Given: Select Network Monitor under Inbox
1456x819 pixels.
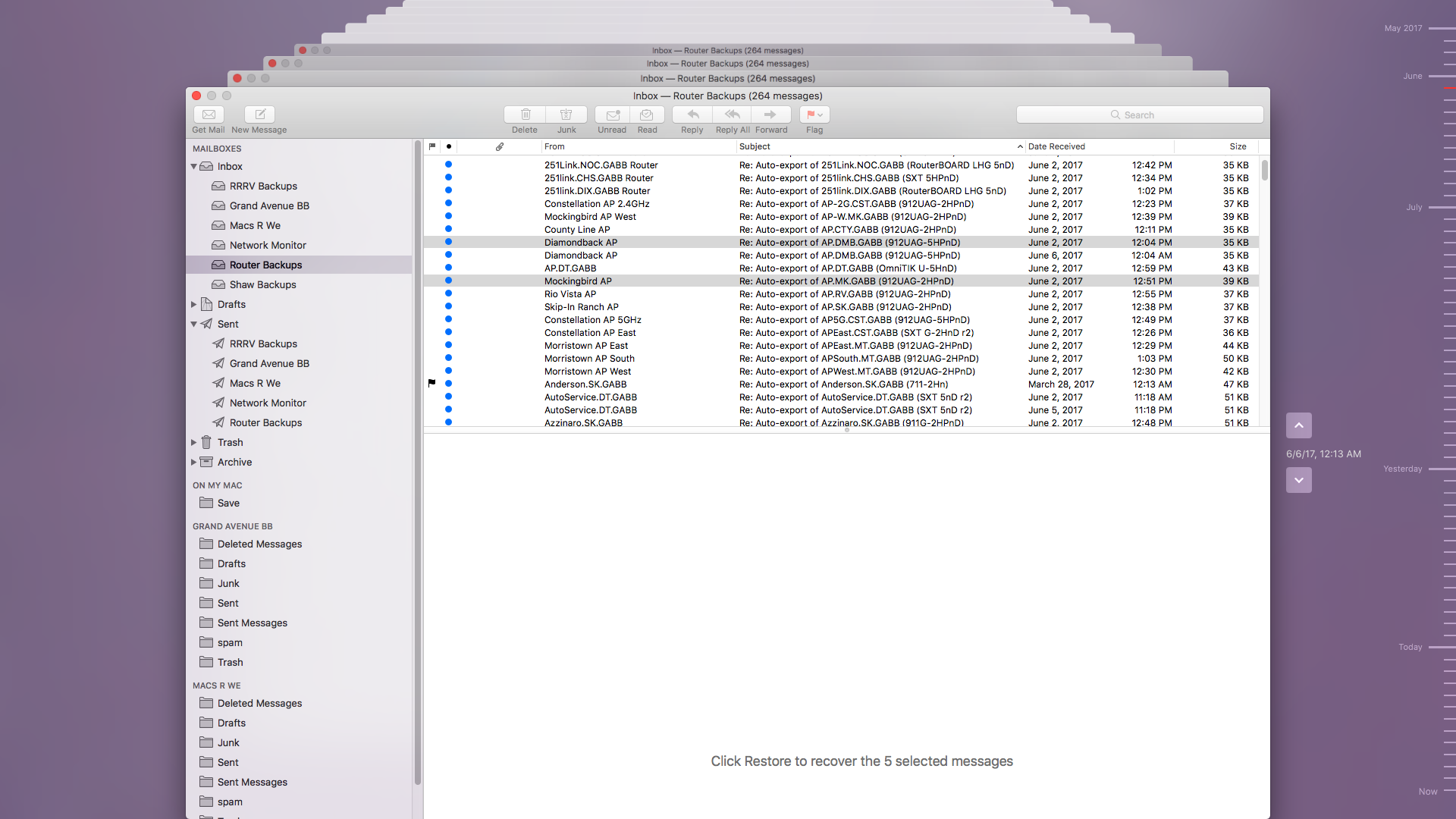Looking at the screenshot, I should pos(299,245).
